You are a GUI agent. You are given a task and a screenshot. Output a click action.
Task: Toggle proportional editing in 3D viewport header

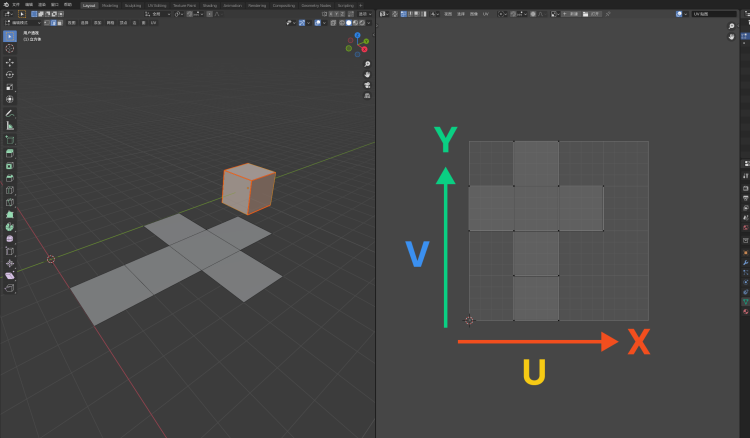point(210,14)
